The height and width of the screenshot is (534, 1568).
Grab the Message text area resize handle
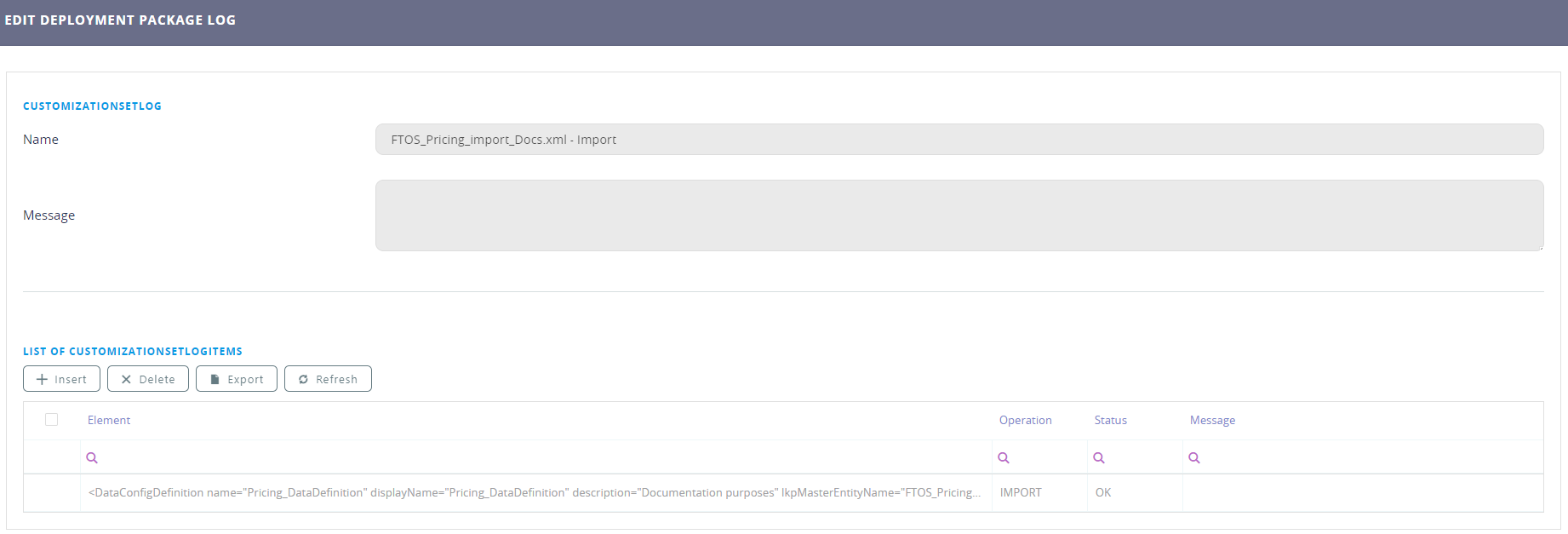[x=1540, y=247]
